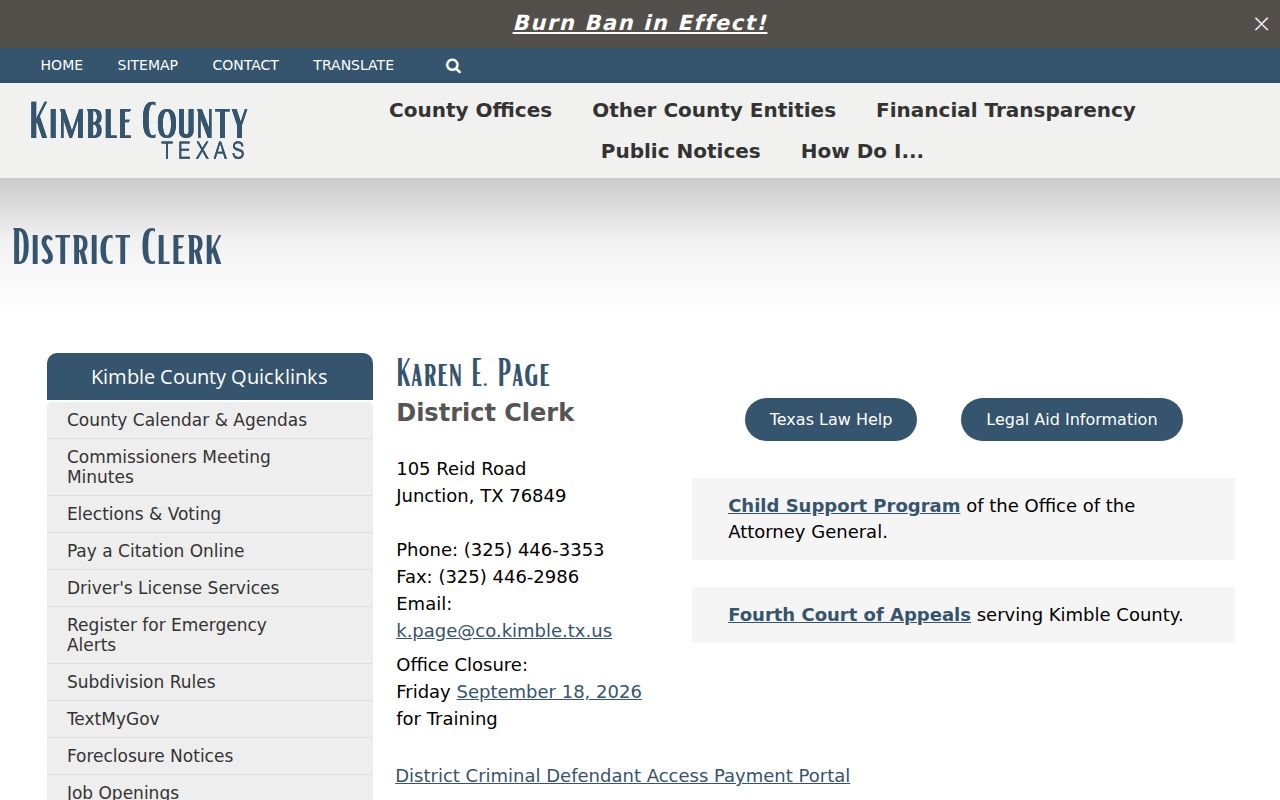The width and height of the screenshot is (1280, 800).
Task: Click the Kimble County Texas logo
Action: pyautogui.click(x=138, y=130)
